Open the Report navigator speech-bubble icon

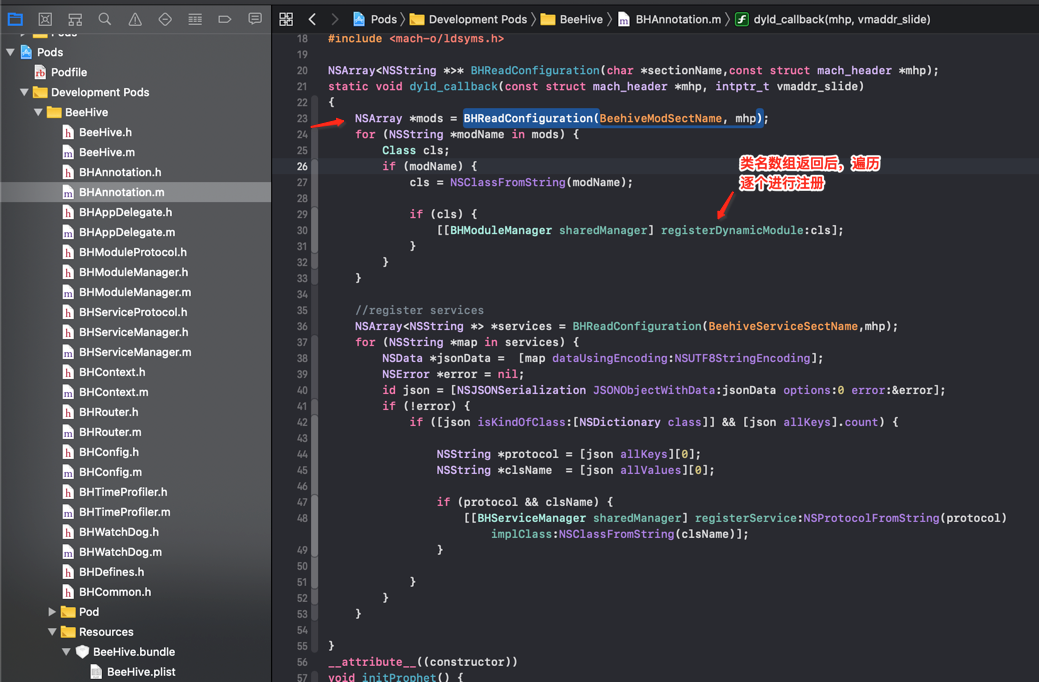point(255,19)
